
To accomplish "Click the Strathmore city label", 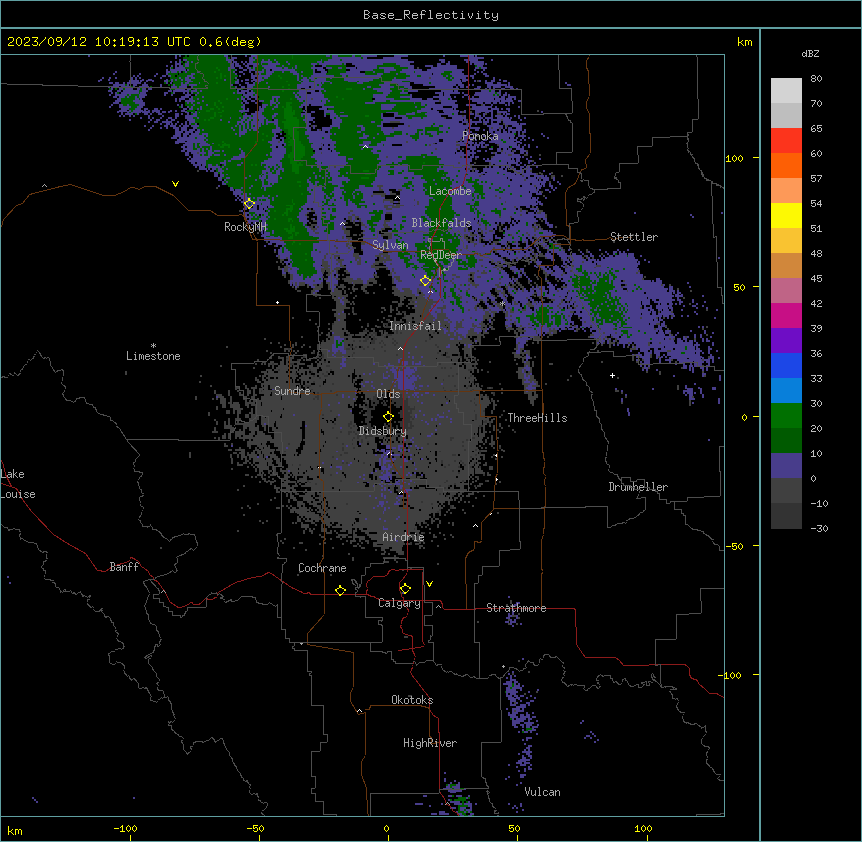I will (x=516, y=608).
